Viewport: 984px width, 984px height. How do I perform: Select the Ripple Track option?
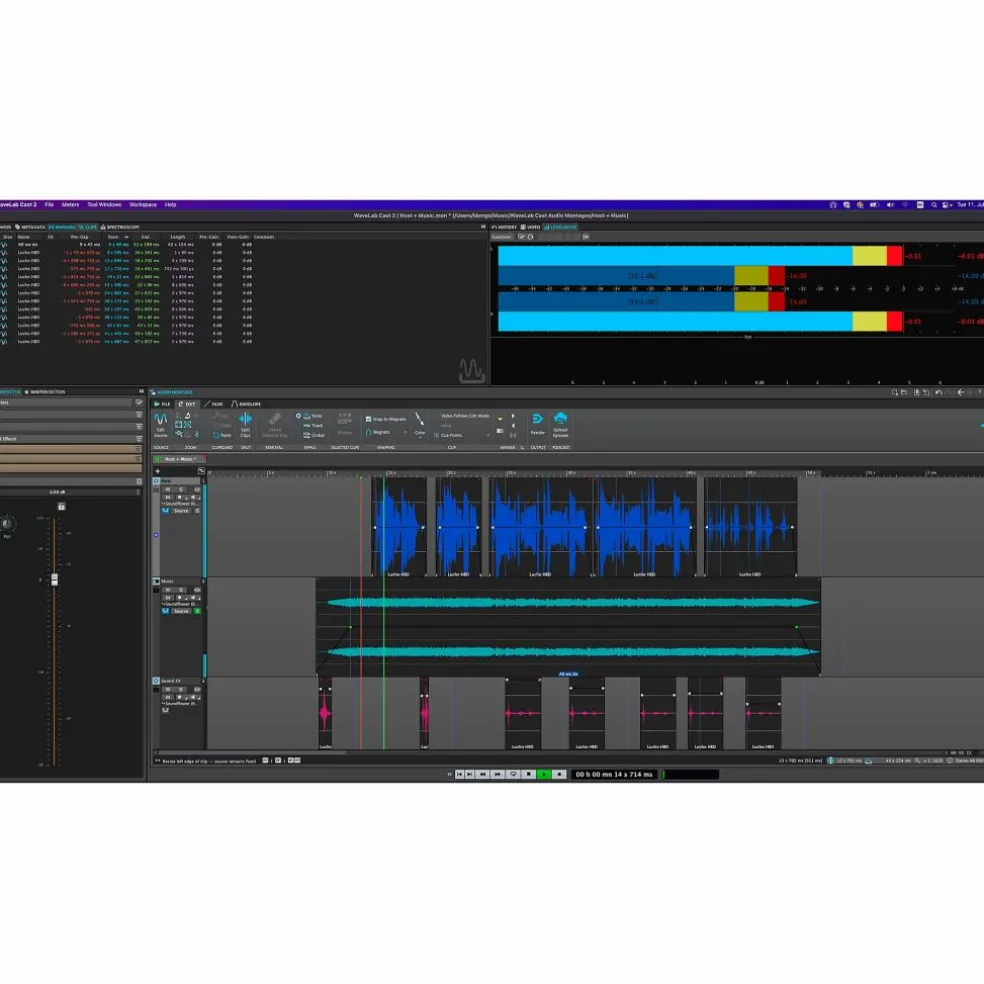click(313, 425)
